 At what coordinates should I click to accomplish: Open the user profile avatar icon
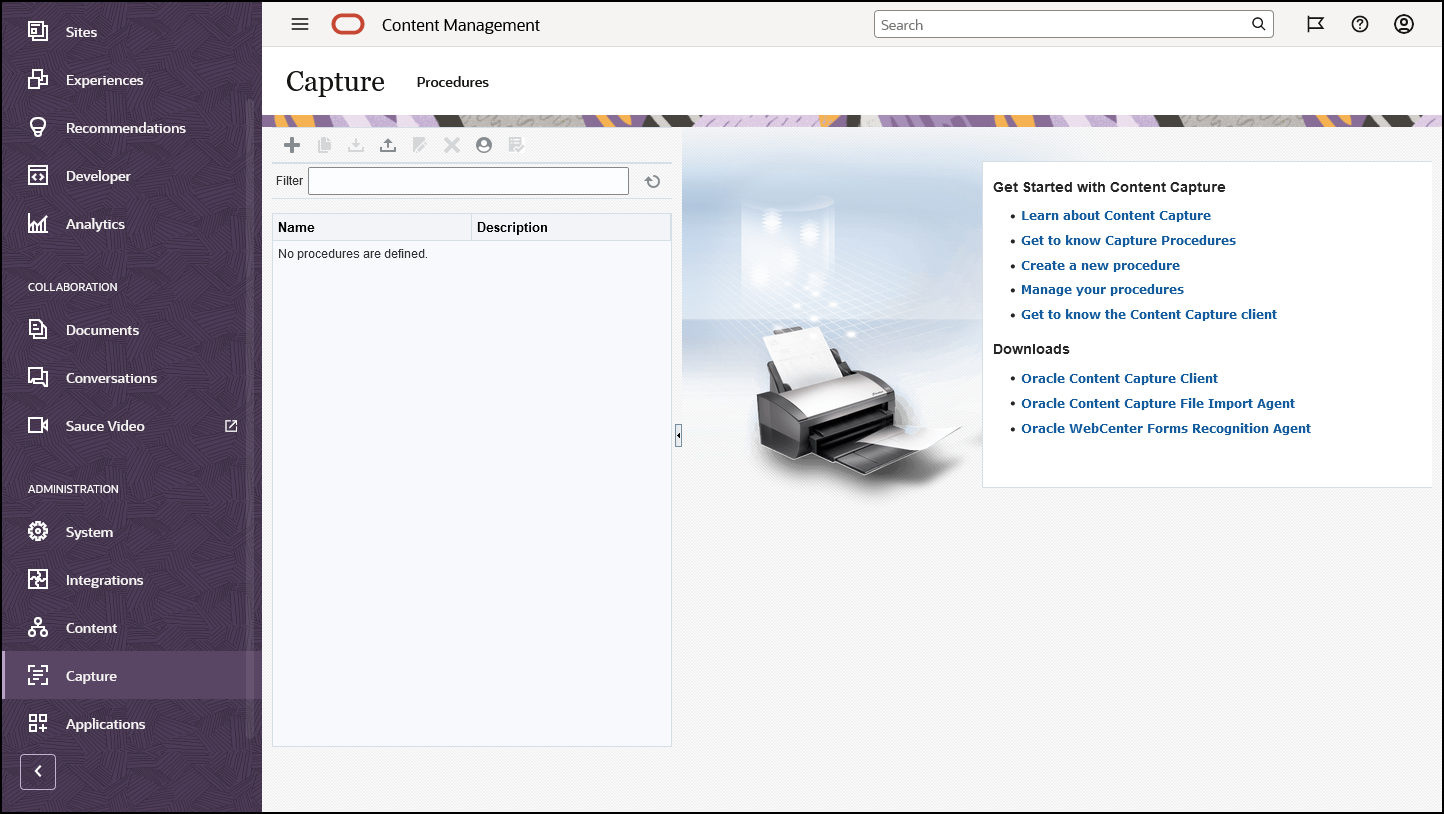coord(1404,24)
